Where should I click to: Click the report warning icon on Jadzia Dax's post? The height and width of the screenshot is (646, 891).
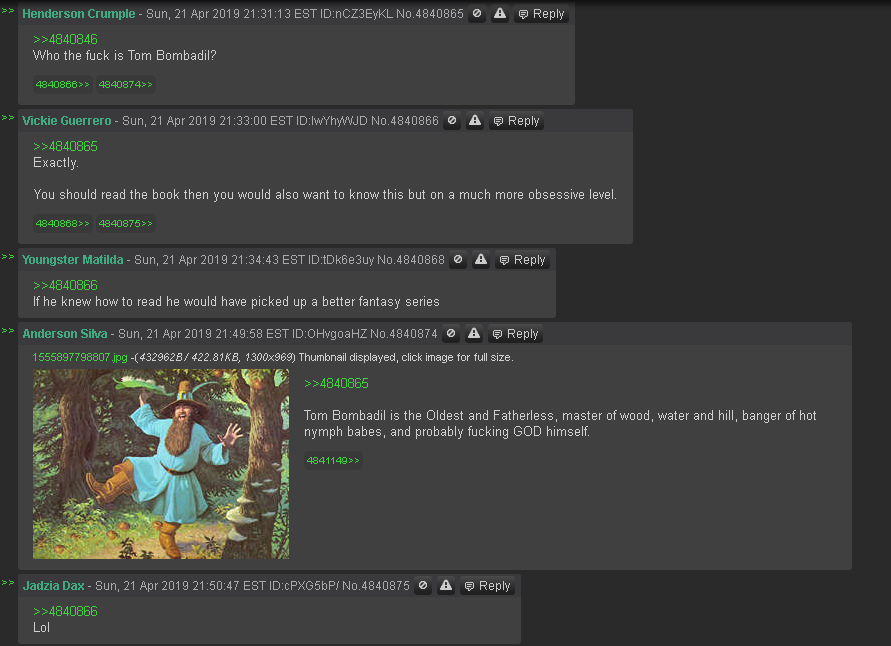[446, 586]
